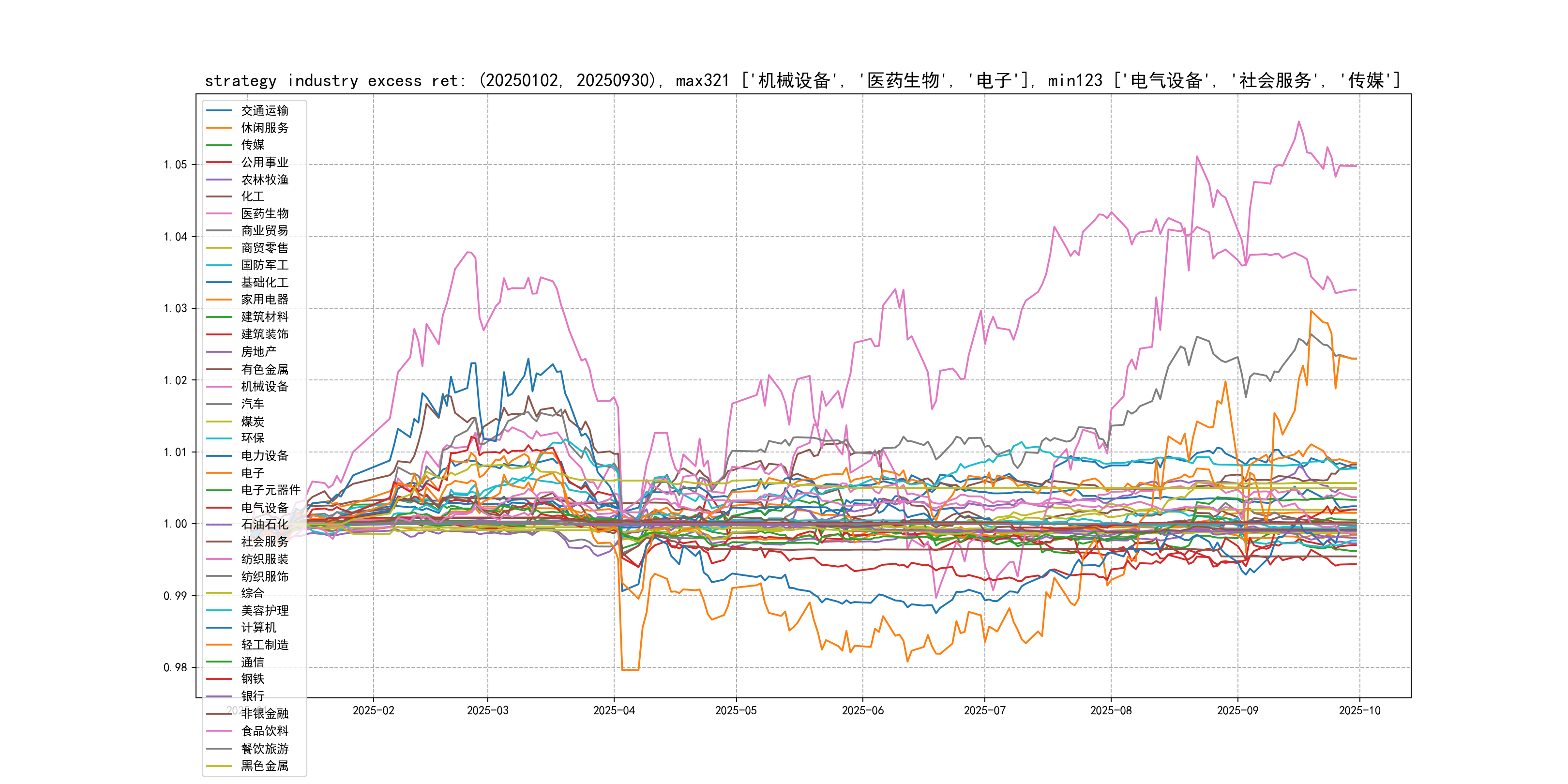Click the 2025-04 x-axis tick label
The height and width of the screenshot is (784, 1568).
pos(614,711)
